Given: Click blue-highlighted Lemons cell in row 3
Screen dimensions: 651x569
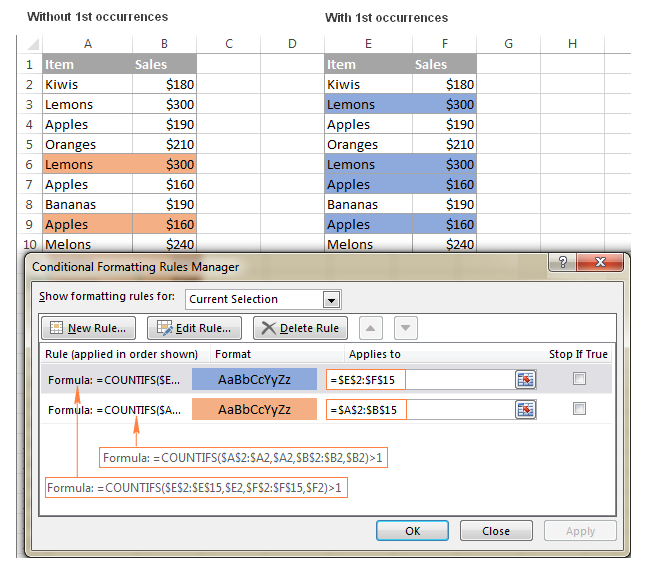Looking at the screenshot, I should pos(368,104).
